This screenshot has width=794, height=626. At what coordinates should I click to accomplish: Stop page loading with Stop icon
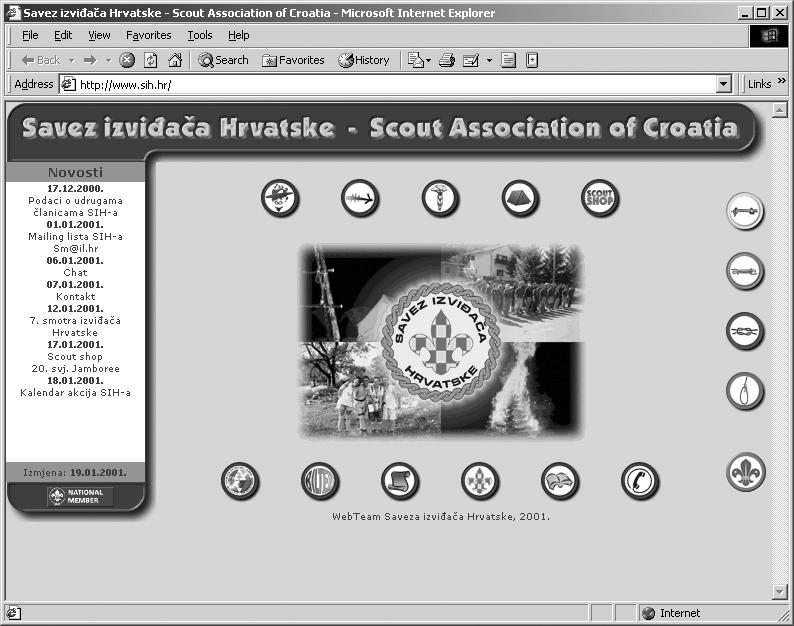pyautogui.click(x=127, y=60)
